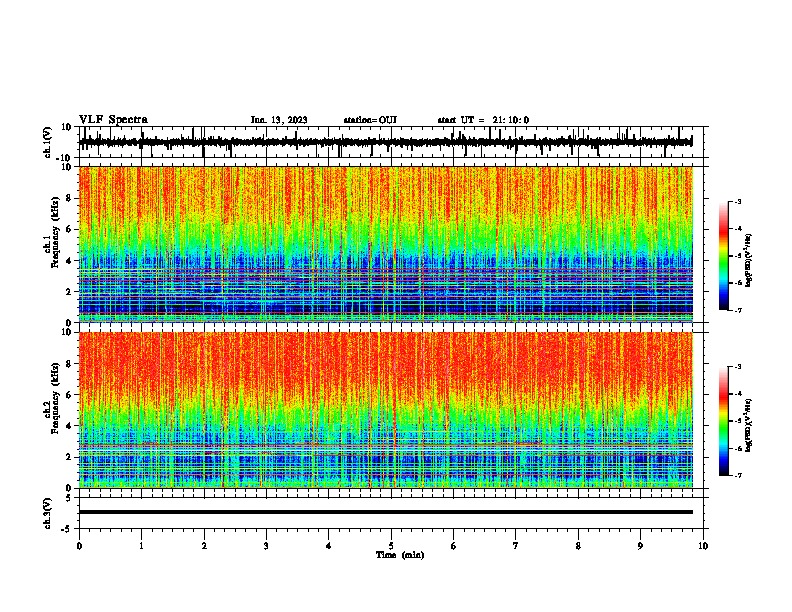Click the "VLF Spectra" plot title
Viewport: 792px width, 612px height.
113,119
